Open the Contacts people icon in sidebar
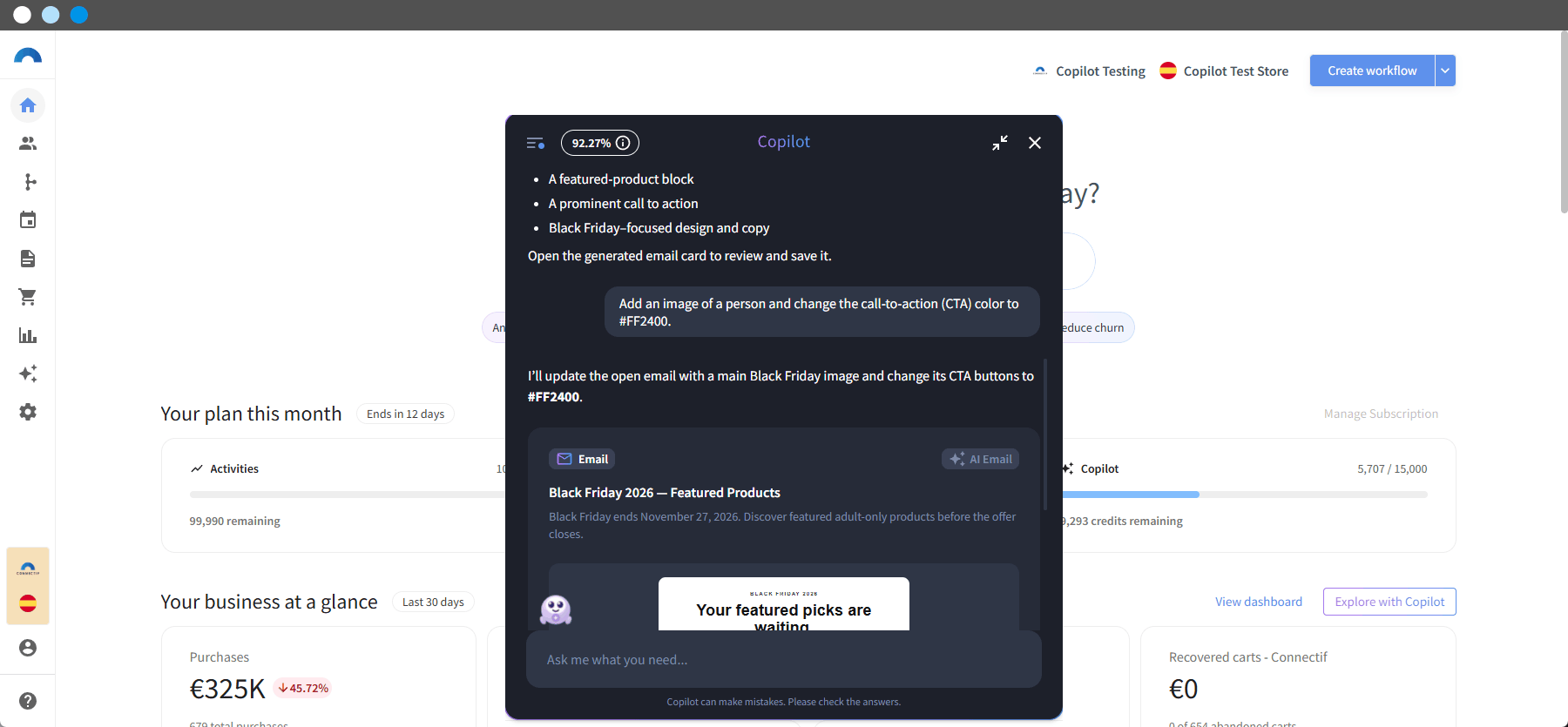The width and height of the screenshot is (1568, 727). (x=28, y=144)
